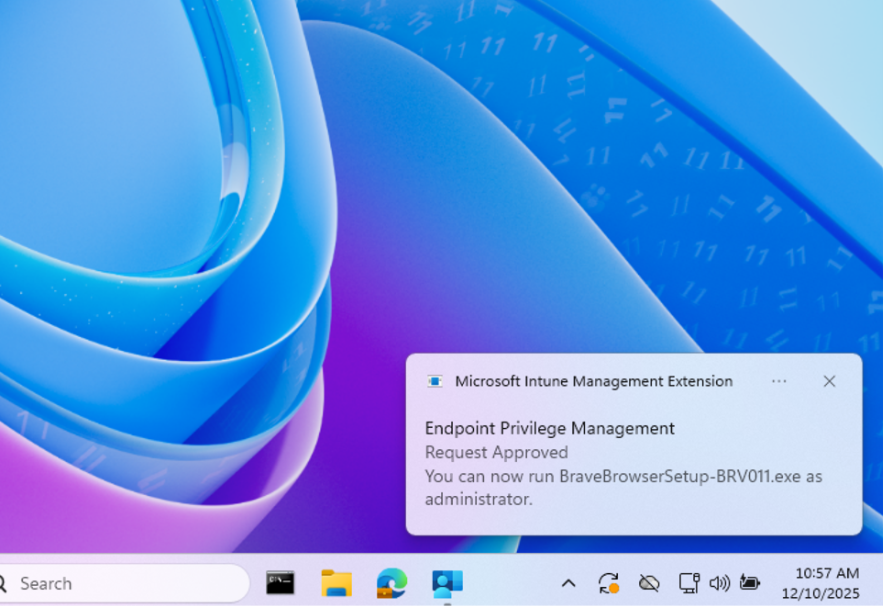Click the volume speaker tray icon
Viewport: 883px width, 606px height.
click(x=719, y=583)
